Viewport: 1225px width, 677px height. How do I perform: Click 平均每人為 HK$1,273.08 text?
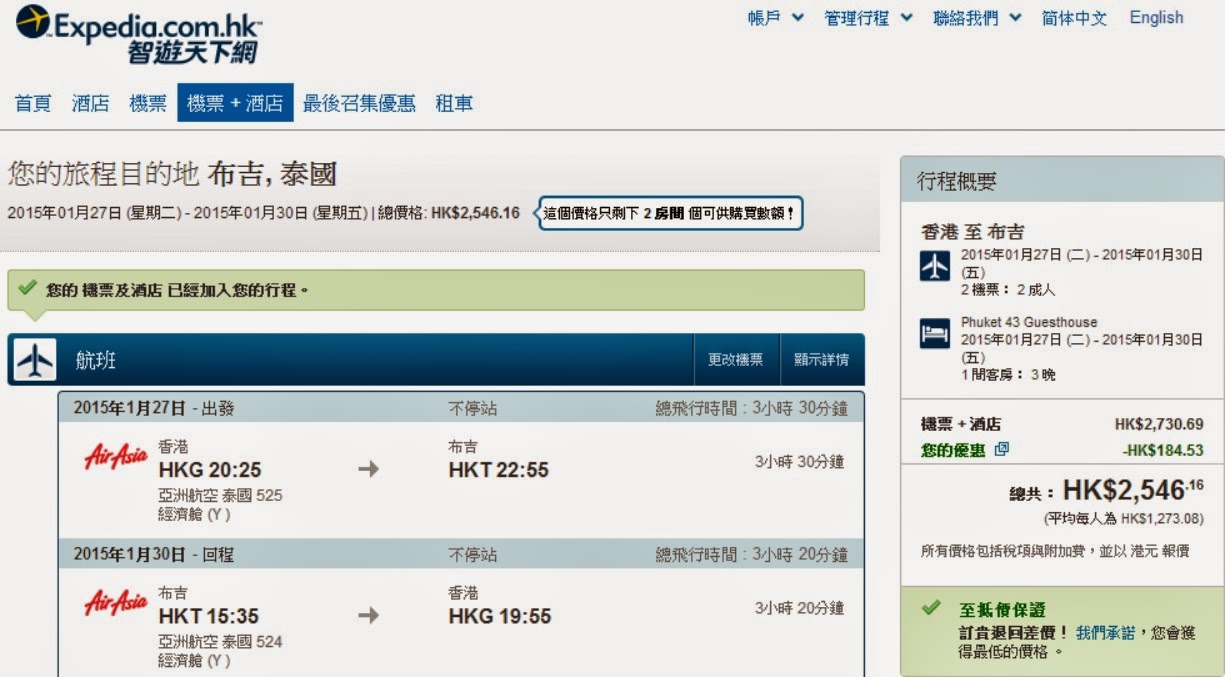[x=1123, y=519]
